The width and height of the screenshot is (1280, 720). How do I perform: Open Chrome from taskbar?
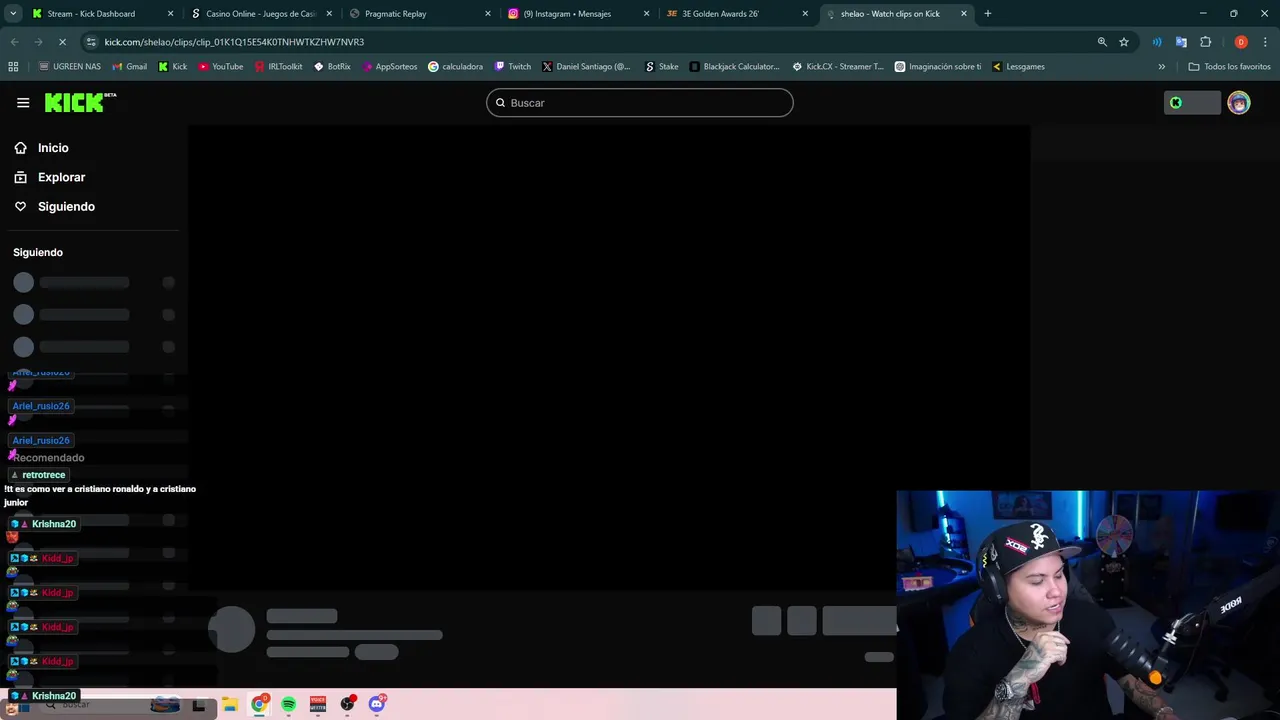click(x=259, y=704)
